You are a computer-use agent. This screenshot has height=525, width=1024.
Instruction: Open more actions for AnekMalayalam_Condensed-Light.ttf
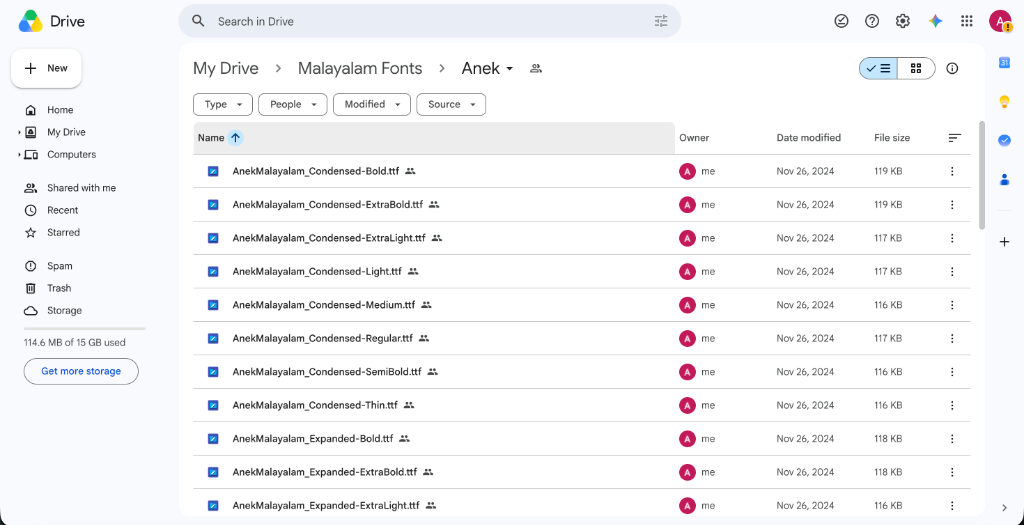952,271
